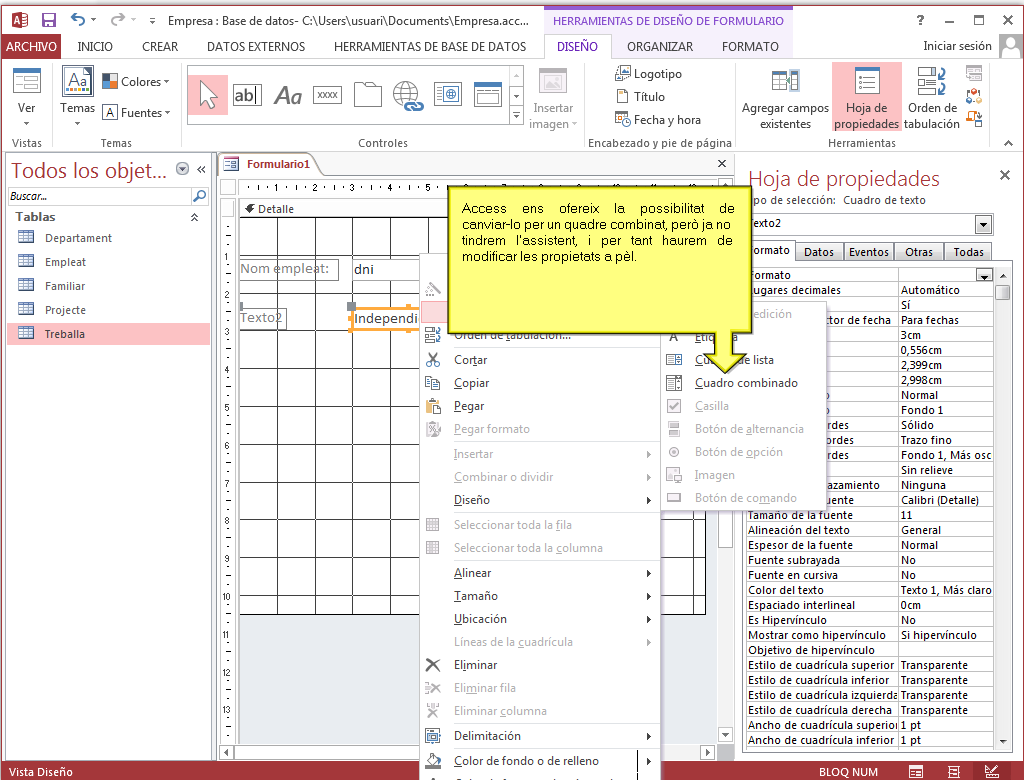Select the Projecte table
The height and width of the screenshot is (780, 1024).
65,310
